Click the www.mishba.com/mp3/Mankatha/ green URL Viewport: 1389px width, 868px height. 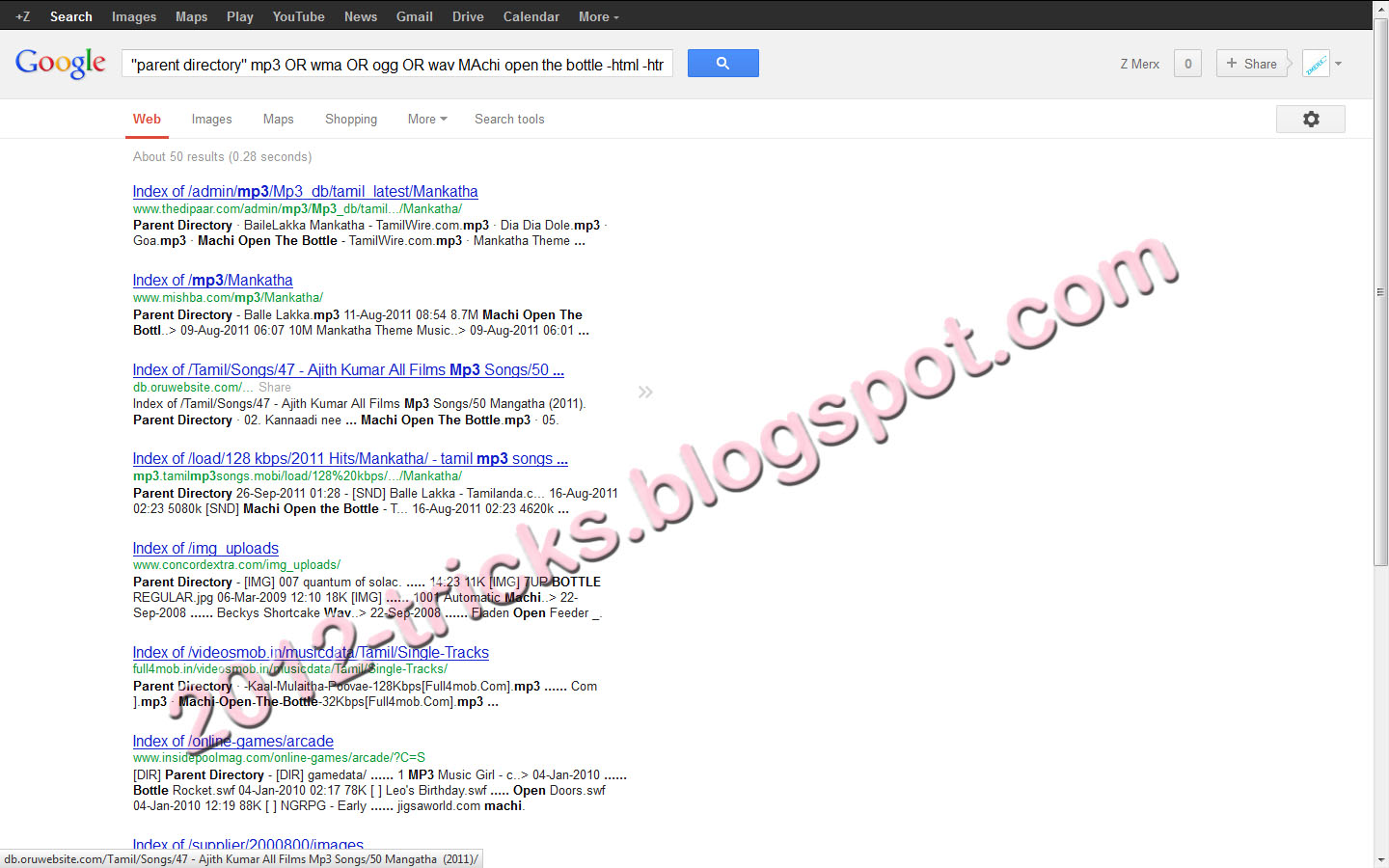point(228,297)
